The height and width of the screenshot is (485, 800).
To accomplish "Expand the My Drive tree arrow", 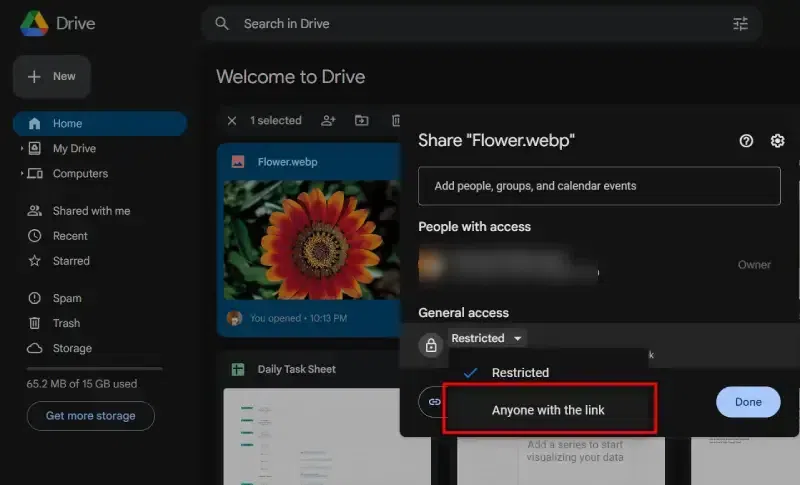I will (21, 148).
